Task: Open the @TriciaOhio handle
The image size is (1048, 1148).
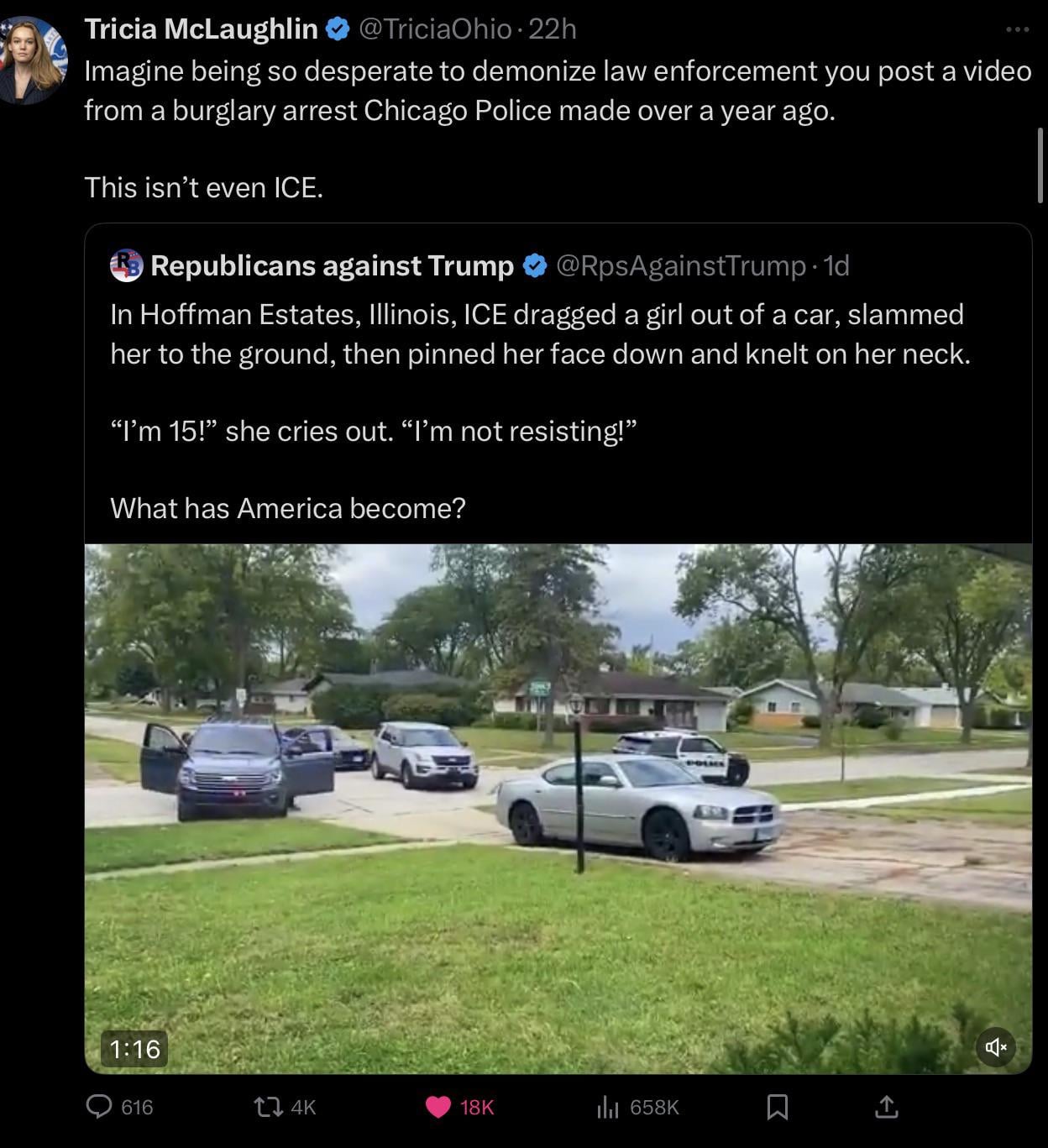Action: (435, 29)
